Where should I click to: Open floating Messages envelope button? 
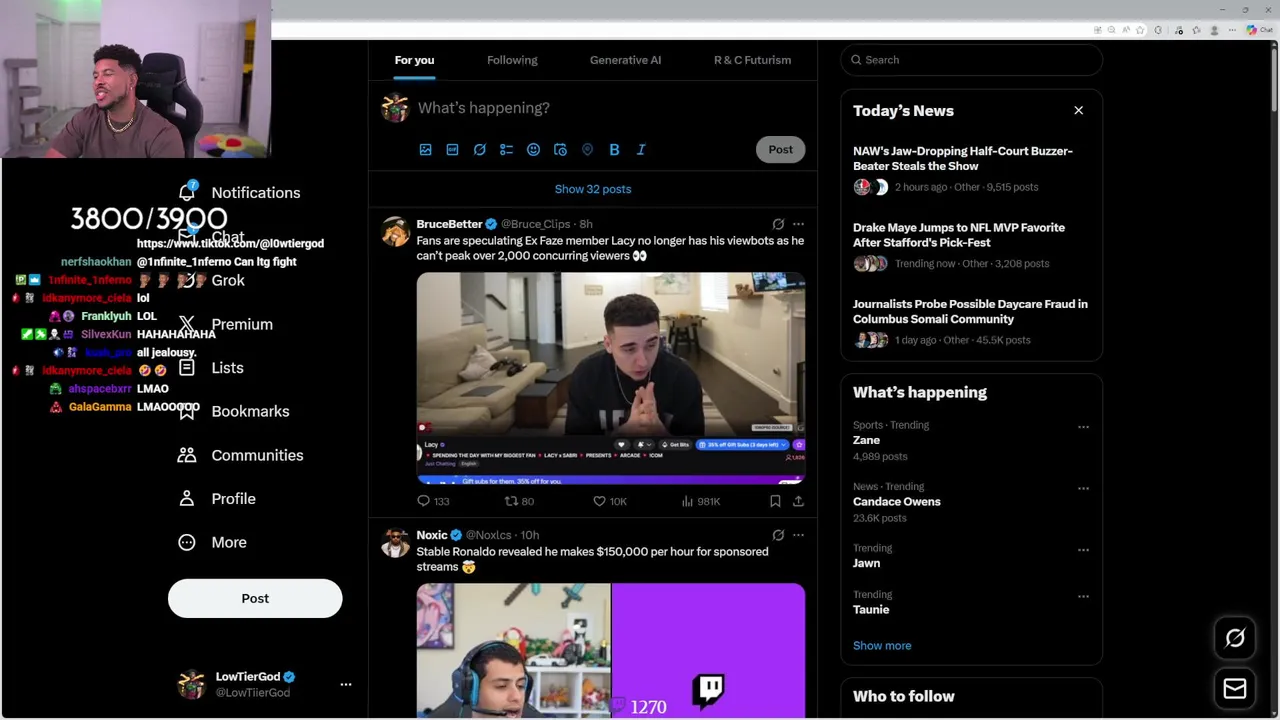1235,688
